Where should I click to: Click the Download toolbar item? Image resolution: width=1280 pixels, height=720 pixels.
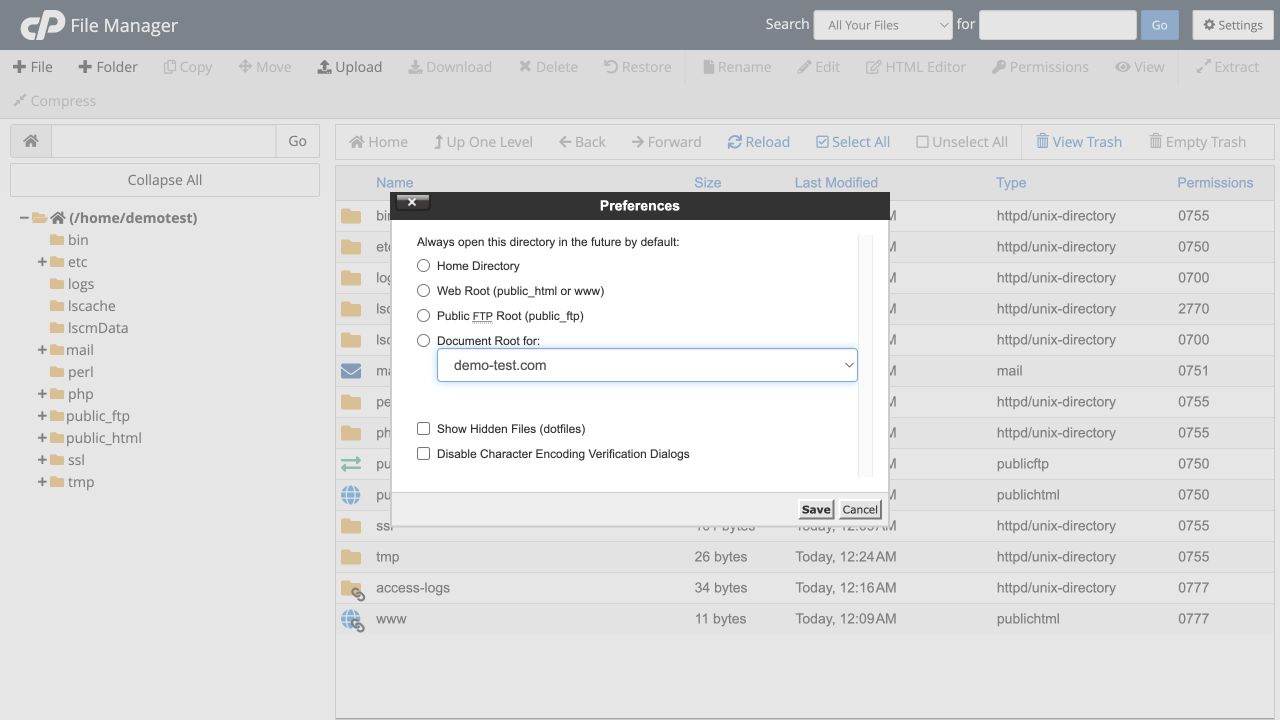pos(450,67)
